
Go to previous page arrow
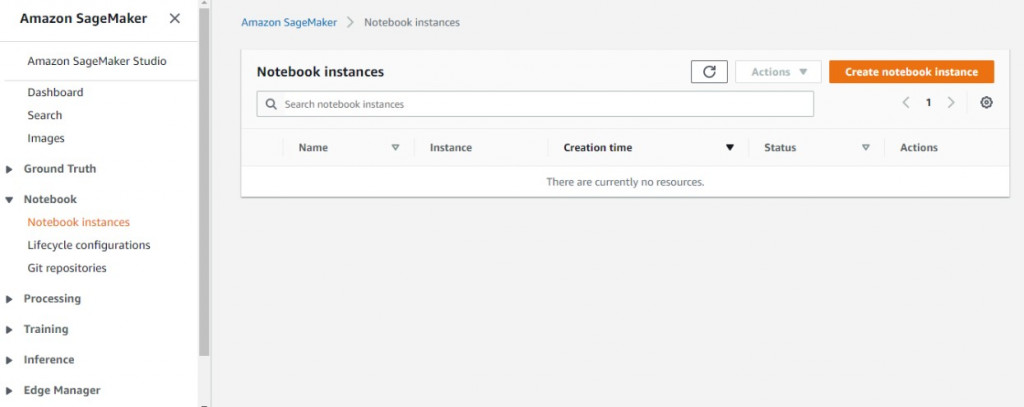(x=906, y=103)
